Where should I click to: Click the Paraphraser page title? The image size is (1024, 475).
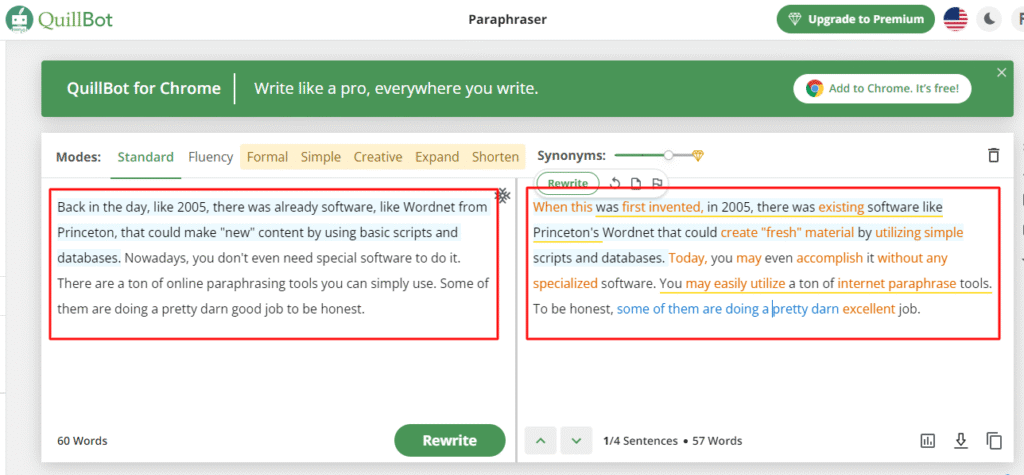[x=507, y=20]
